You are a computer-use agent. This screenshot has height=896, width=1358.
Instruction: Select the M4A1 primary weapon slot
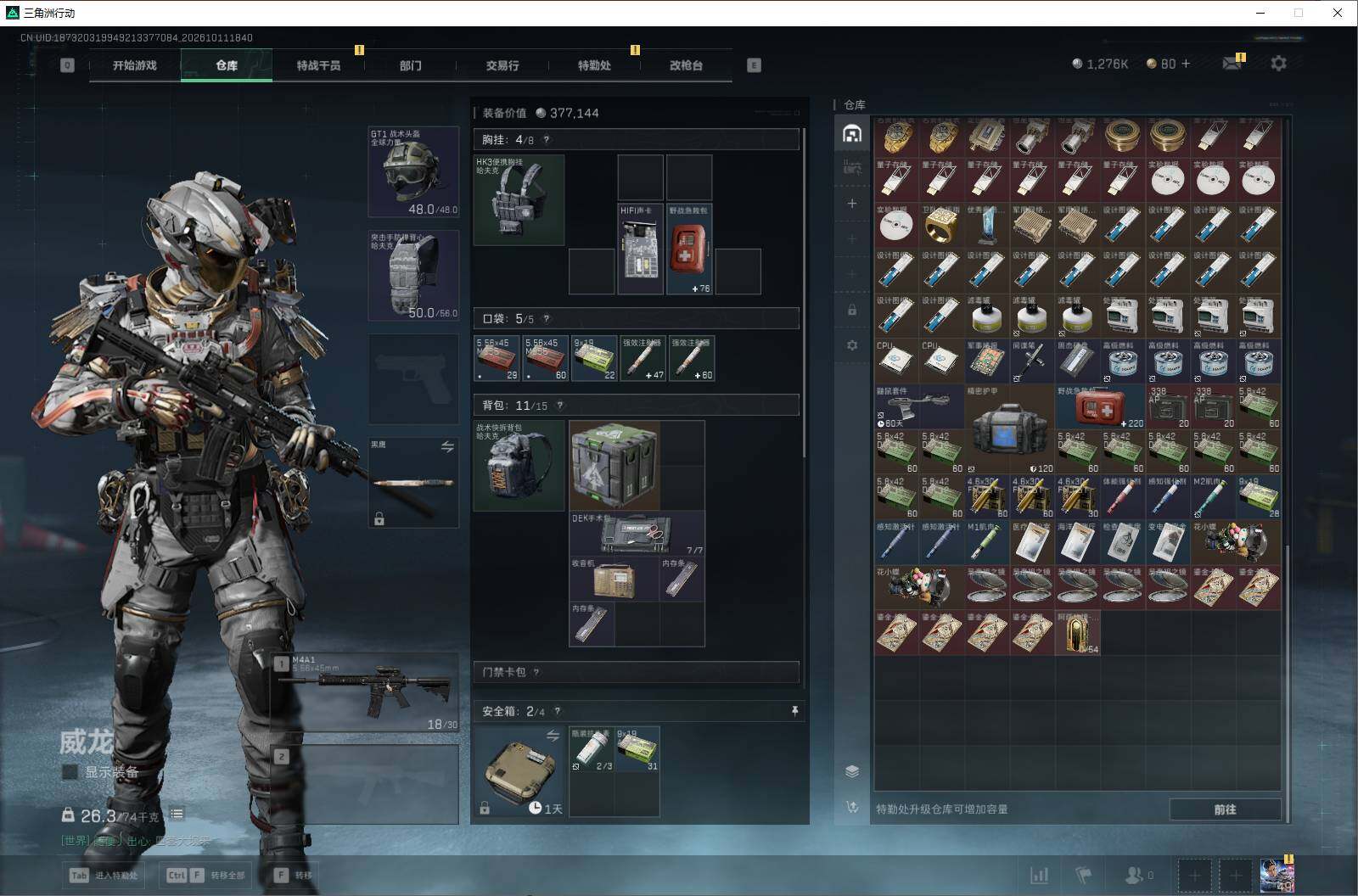coord(366,692)
